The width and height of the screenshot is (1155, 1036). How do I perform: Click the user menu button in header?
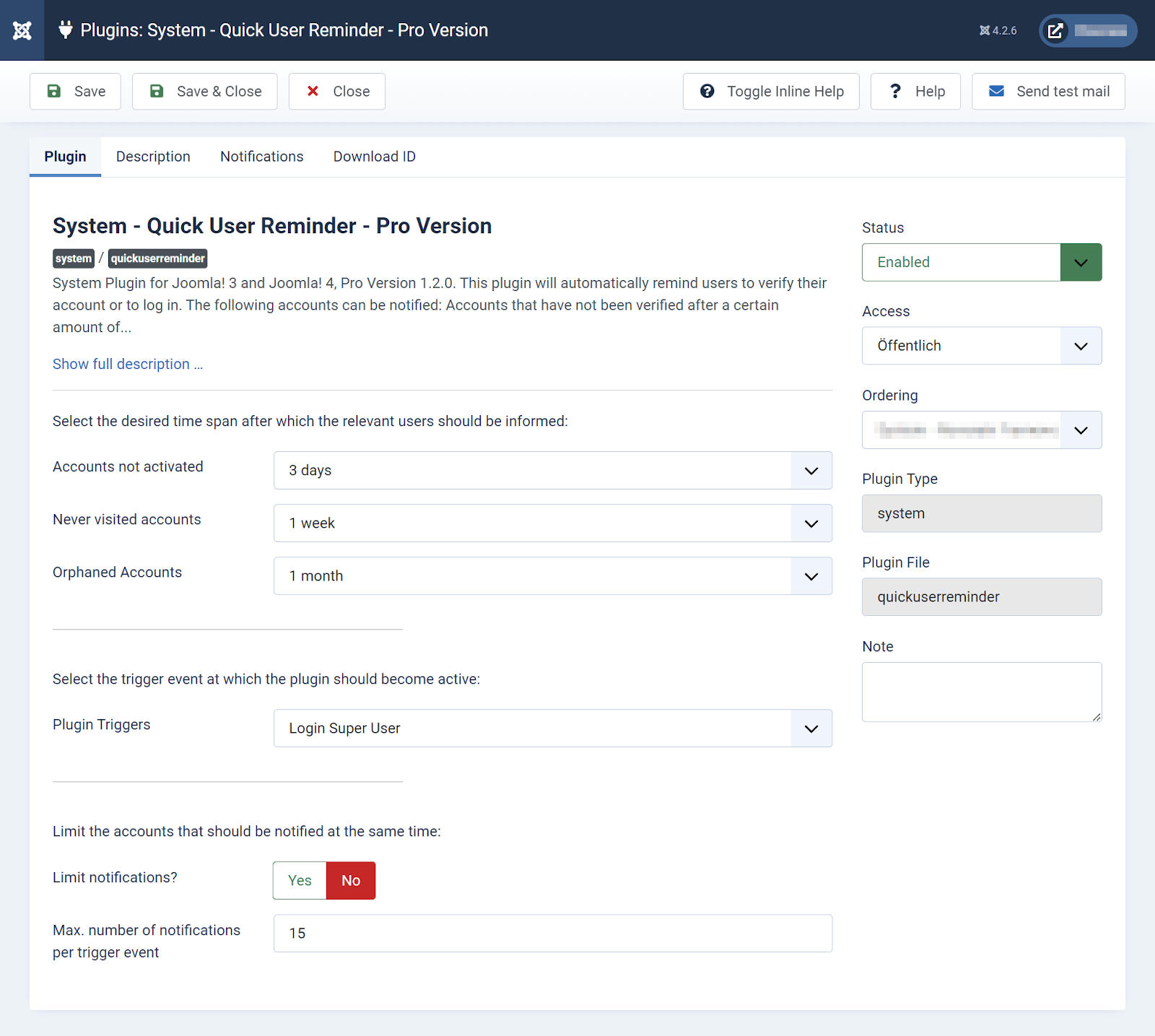[1088, 30]
